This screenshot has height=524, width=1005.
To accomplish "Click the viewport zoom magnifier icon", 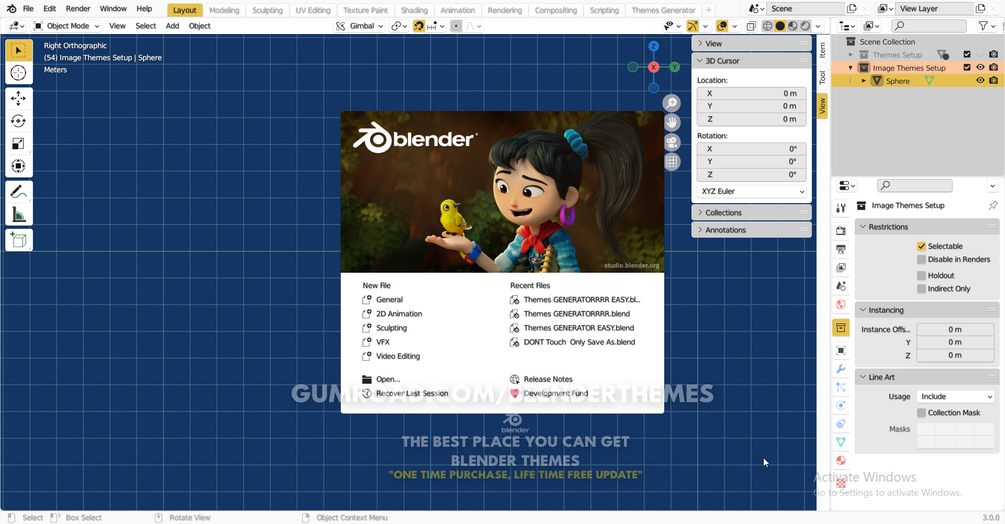I will pyautogui.click(x=671, y=103).
